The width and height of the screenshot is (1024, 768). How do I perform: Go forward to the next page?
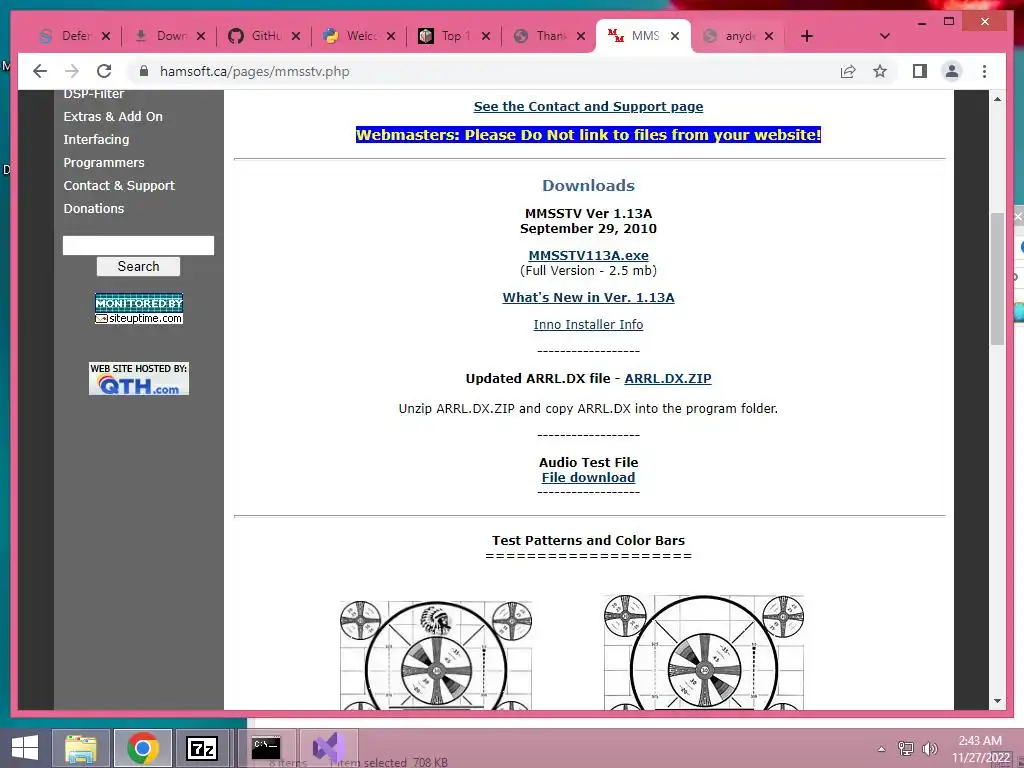point(72,71)
